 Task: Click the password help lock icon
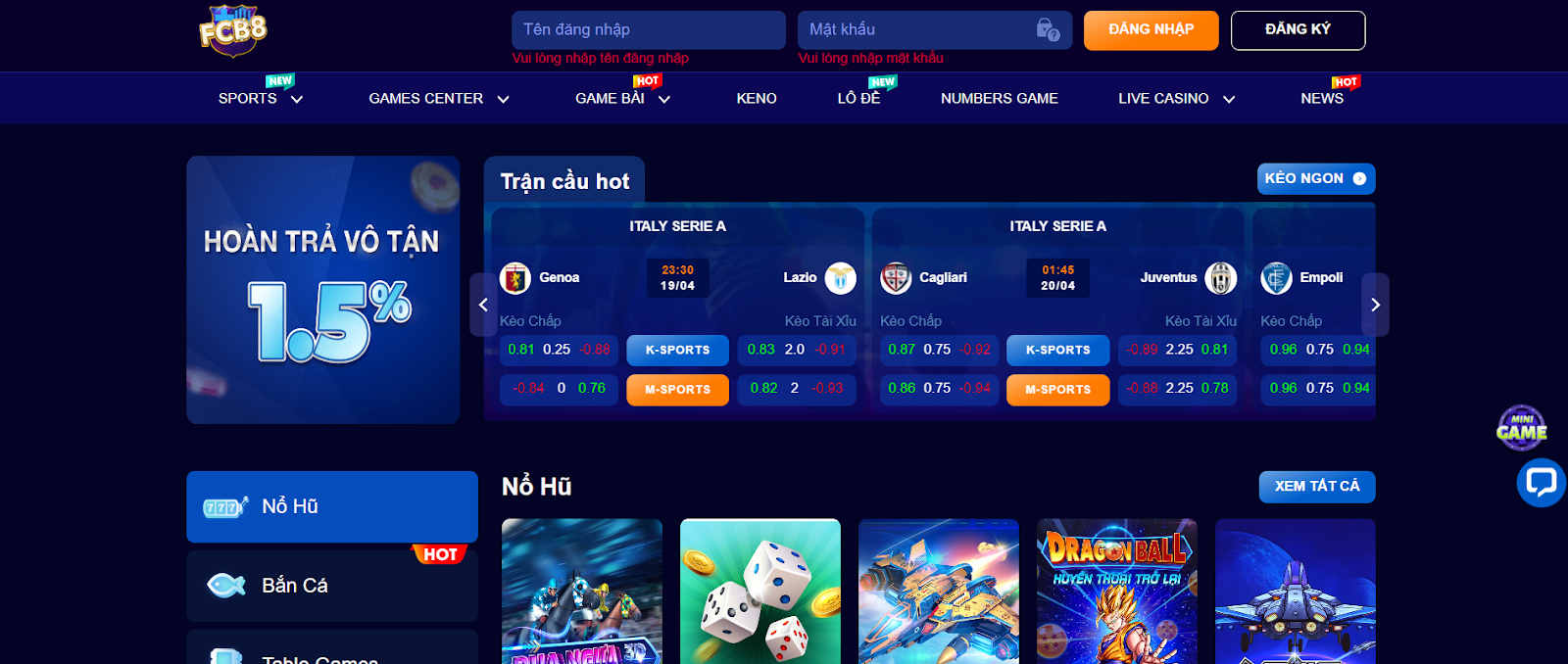click(1048, 30)
